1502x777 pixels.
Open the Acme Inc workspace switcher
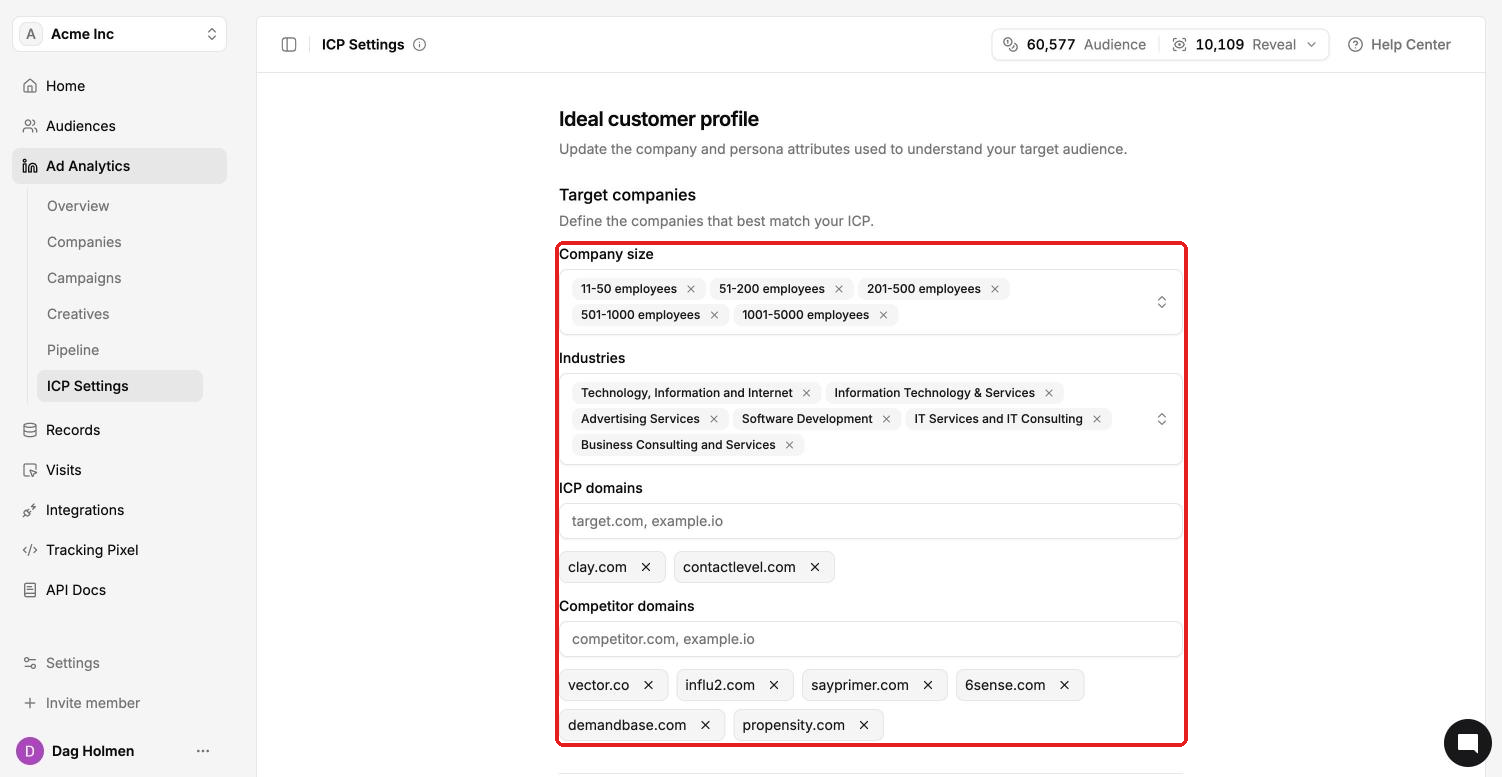120,34
